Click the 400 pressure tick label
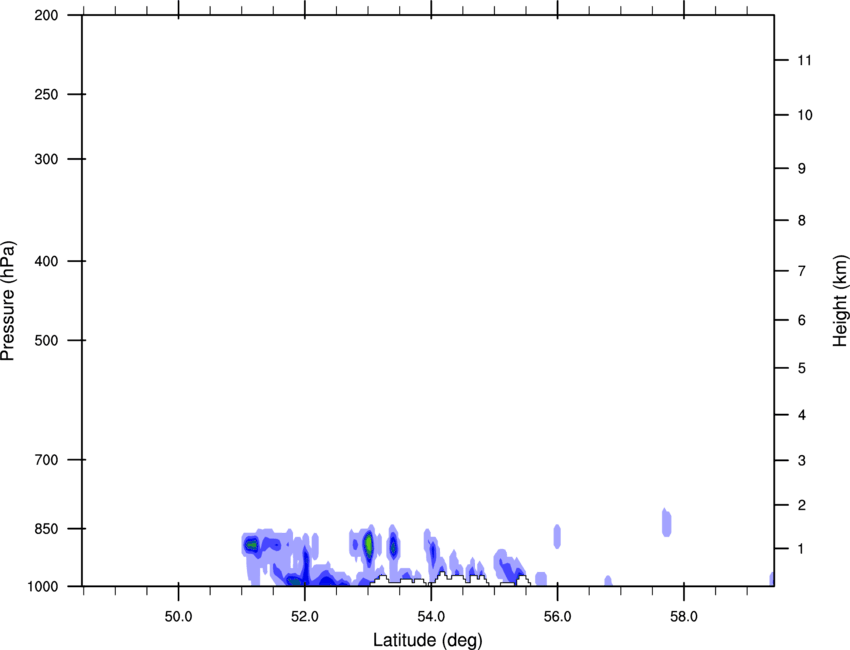Image resolution: width=850 pixels, height=650 pixels. 47,261
